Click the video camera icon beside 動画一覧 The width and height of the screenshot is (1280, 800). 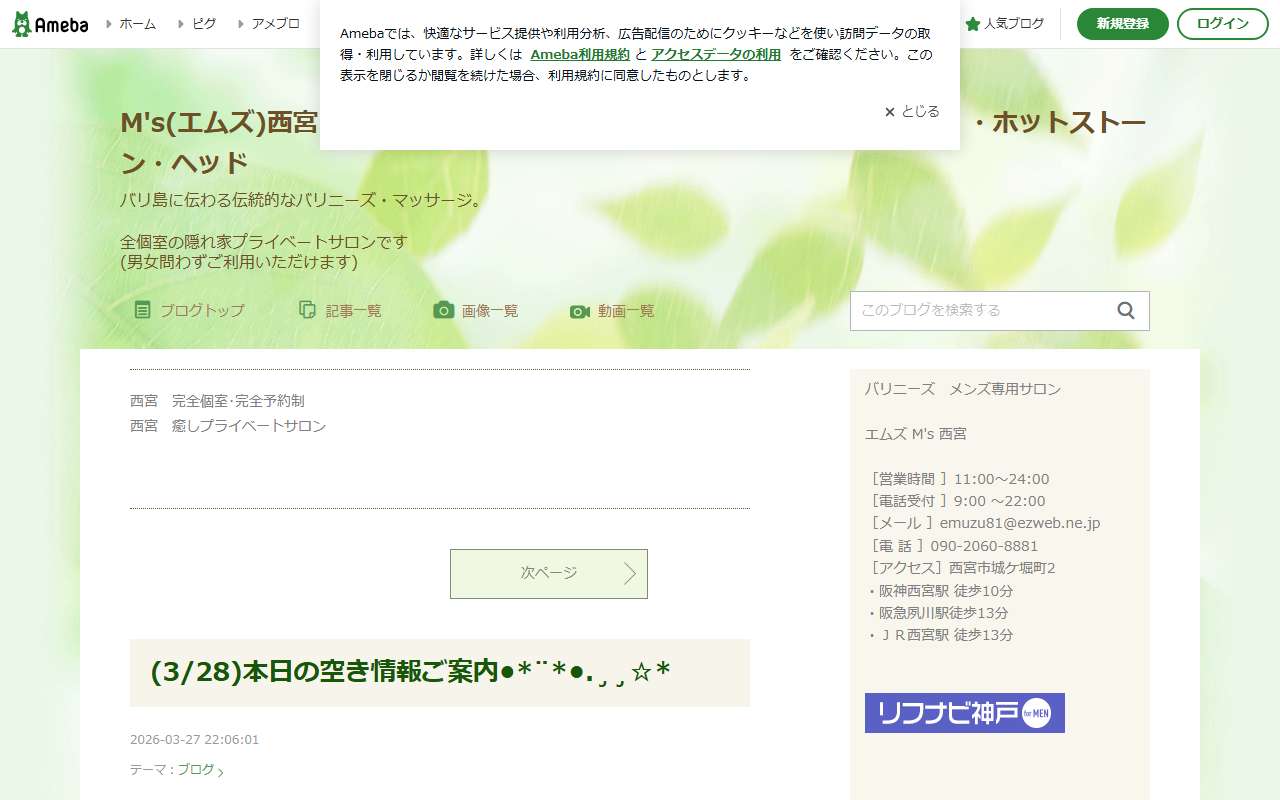[578, 311]
